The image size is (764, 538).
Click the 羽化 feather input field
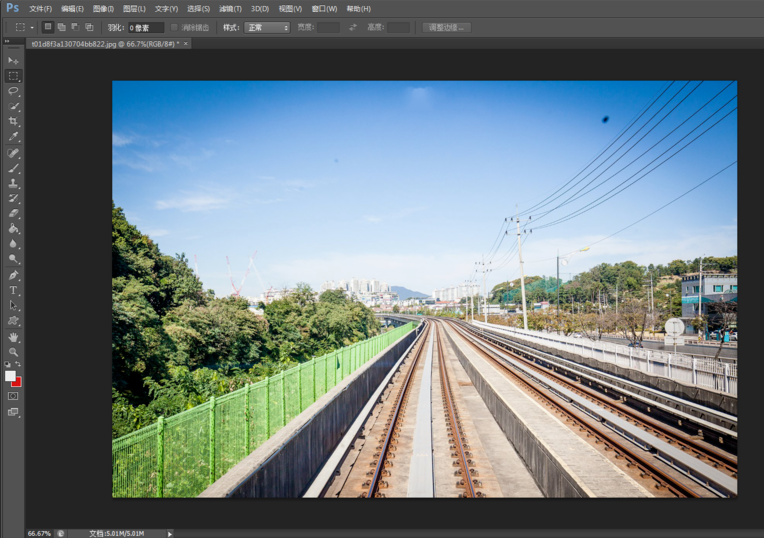pyautogui.click(x=145, y=27)
